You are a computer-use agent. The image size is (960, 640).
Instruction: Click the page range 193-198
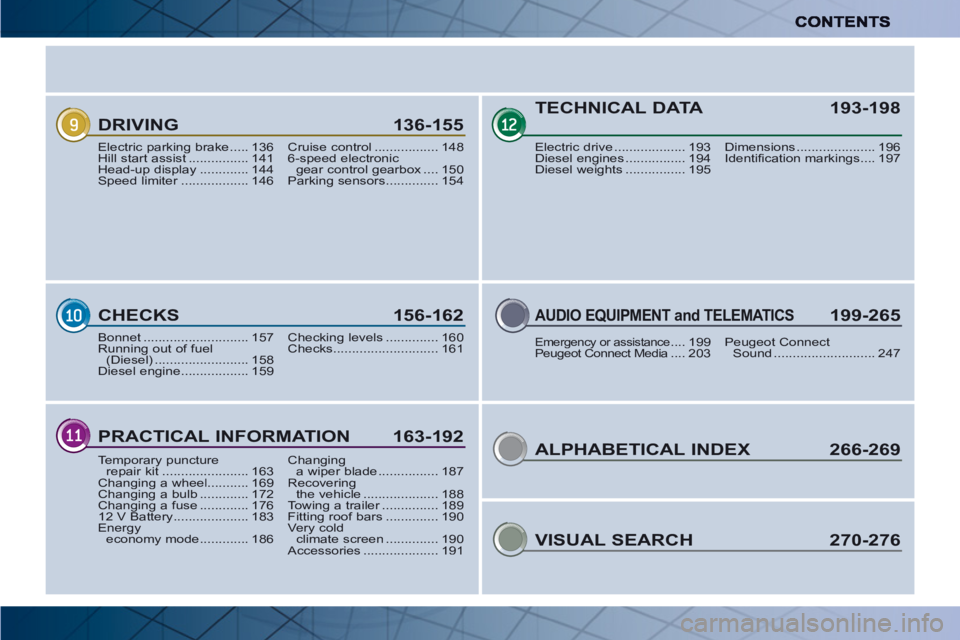click(x=865, y=108)
